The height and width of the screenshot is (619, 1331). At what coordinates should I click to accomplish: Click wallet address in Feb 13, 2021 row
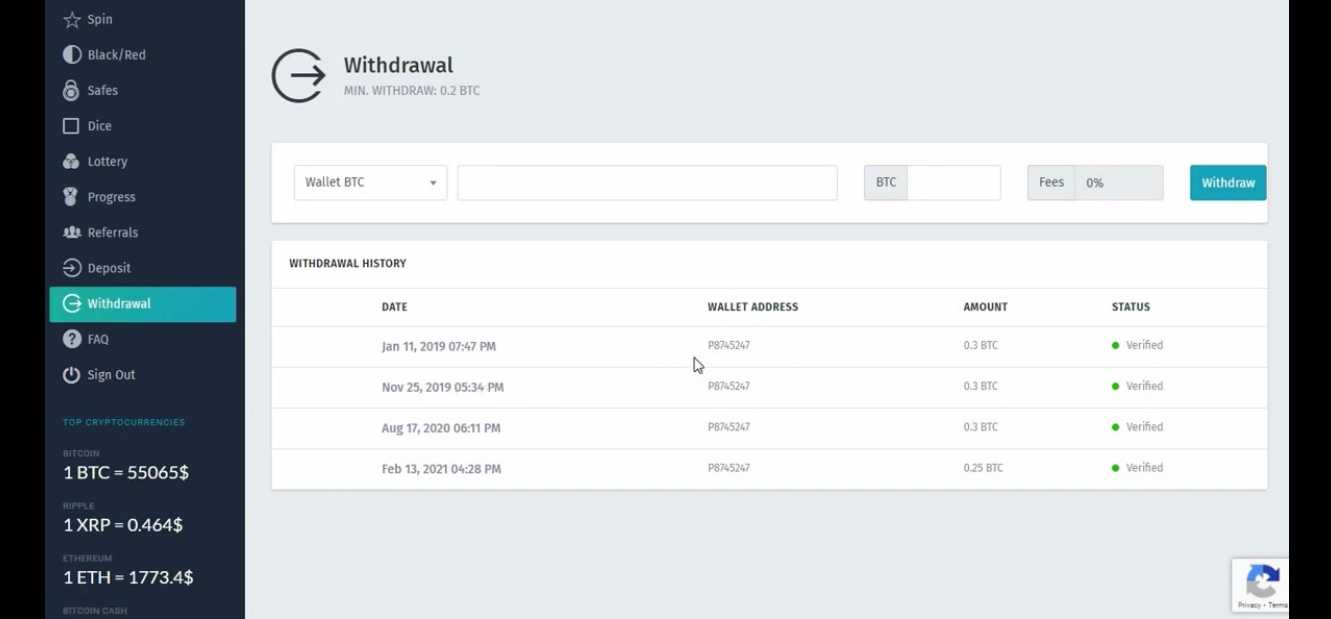[729, 468]
